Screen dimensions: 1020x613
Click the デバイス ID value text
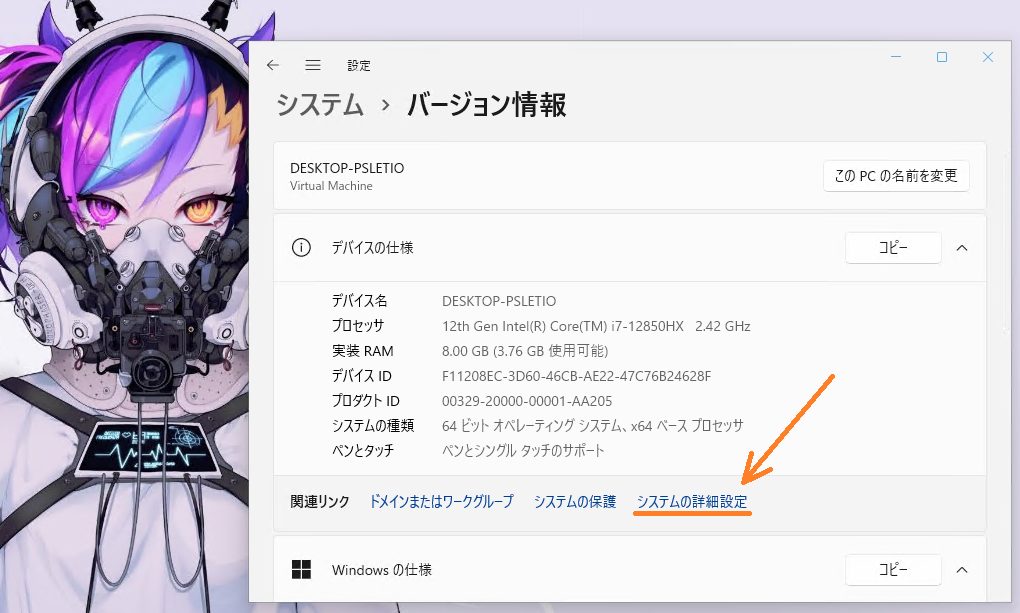pos(576,376)
